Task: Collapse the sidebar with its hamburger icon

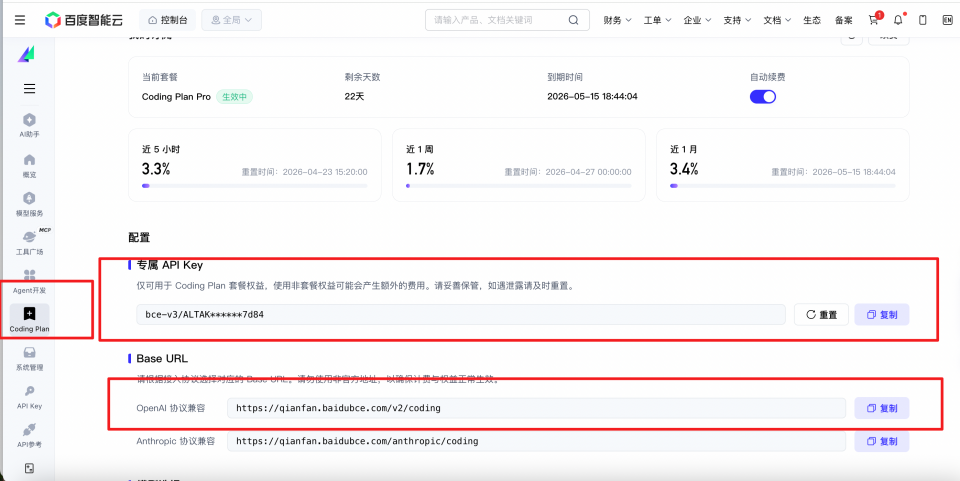Action: (29, 89)
